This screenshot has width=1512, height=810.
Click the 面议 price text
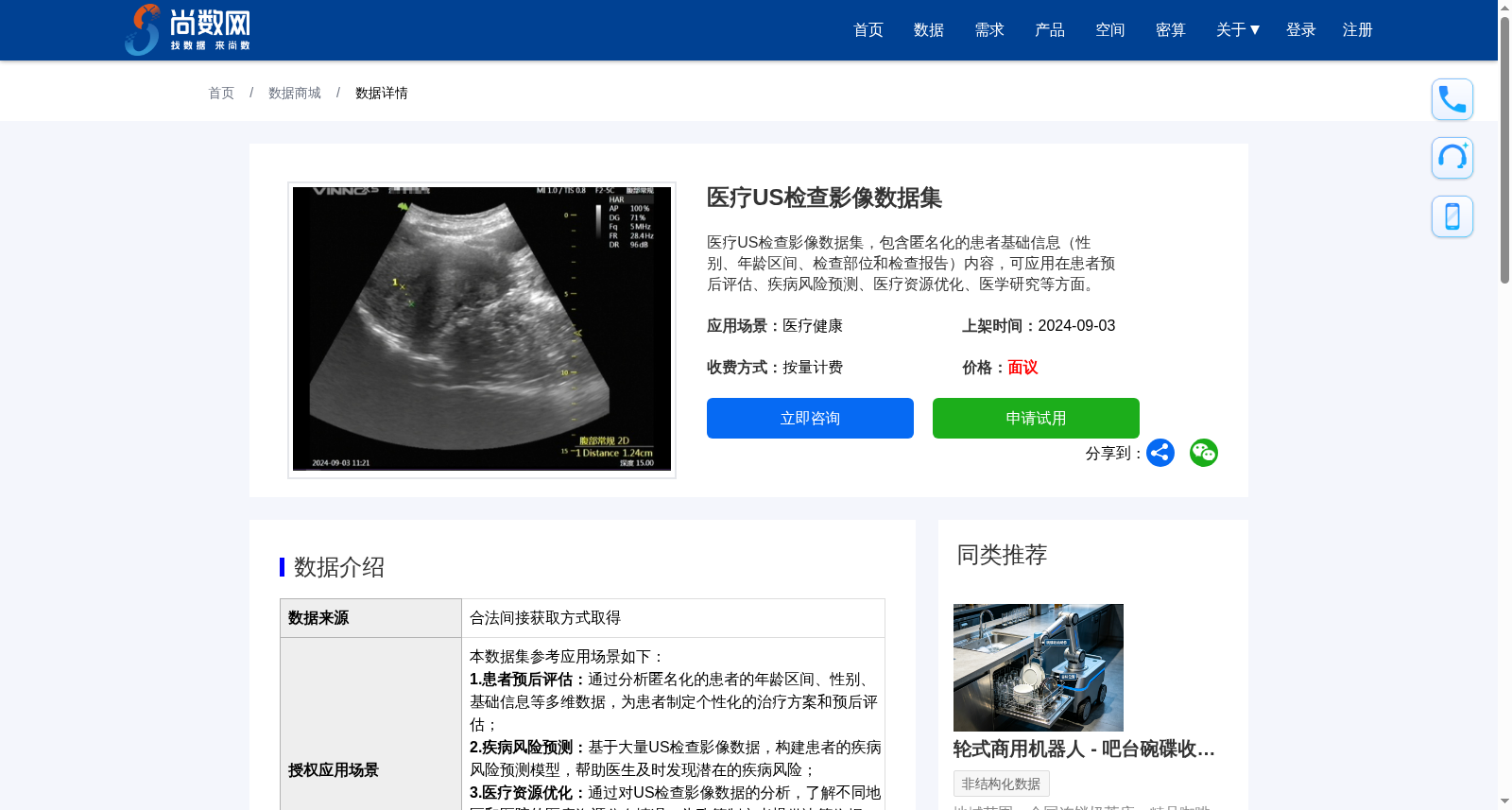coord(1022,368)
